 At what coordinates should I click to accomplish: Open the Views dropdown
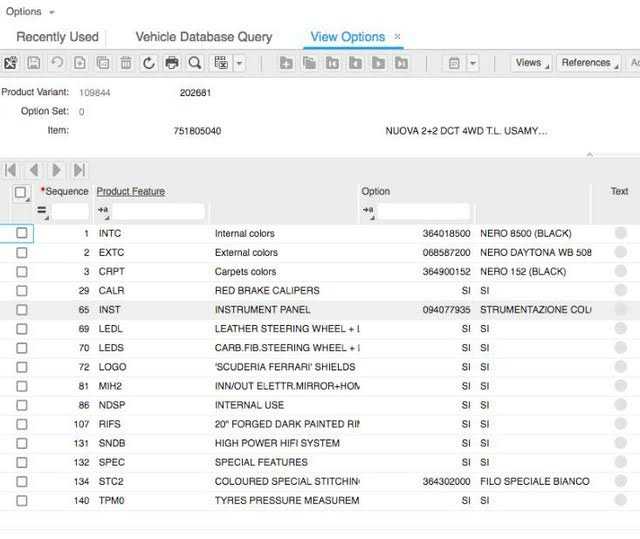click(x=530, y=63)
